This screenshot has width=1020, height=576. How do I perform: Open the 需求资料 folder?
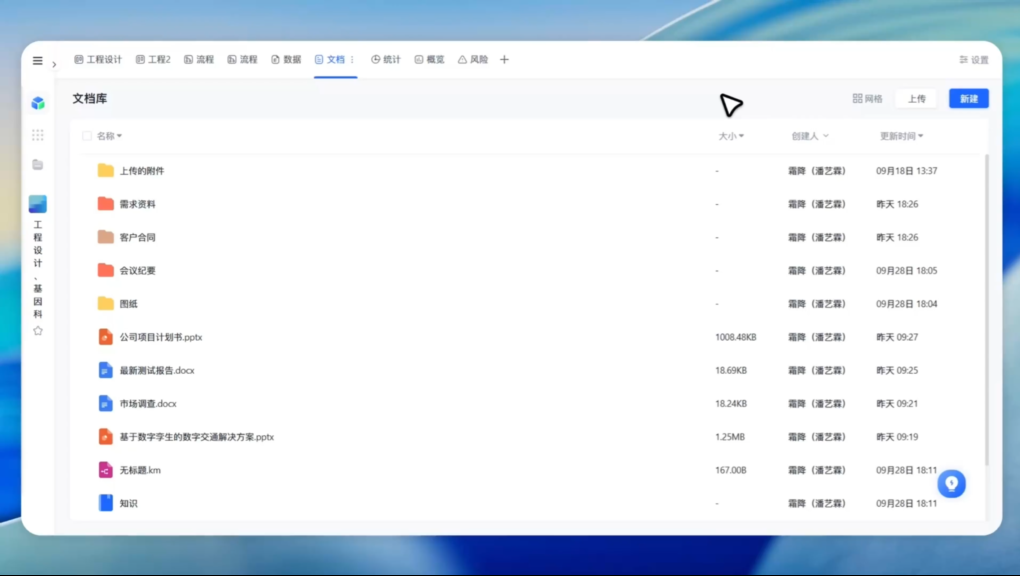(137, 204)
